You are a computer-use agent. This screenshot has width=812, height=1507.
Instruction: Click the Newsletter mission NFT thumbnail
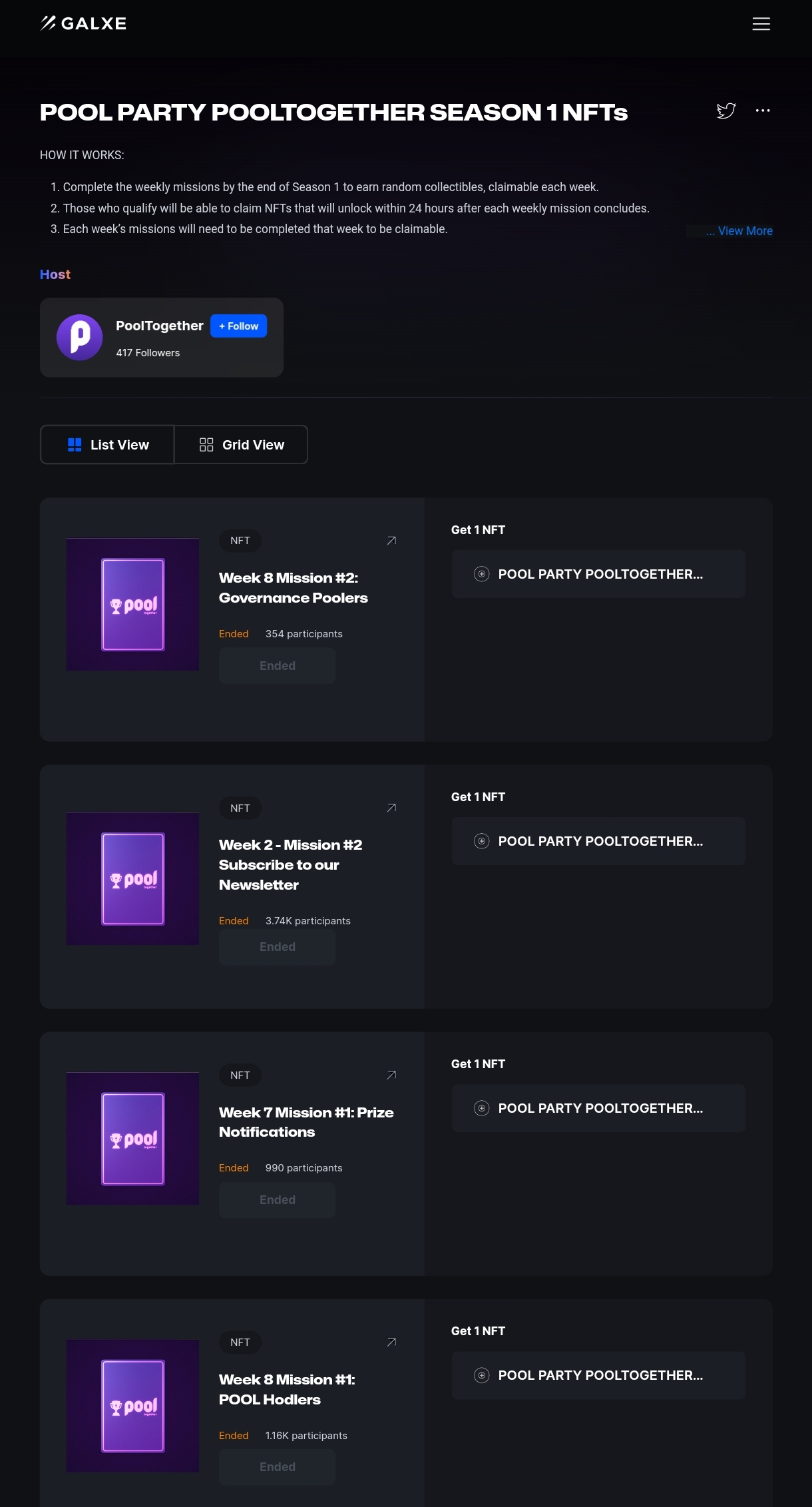point(133,878)
